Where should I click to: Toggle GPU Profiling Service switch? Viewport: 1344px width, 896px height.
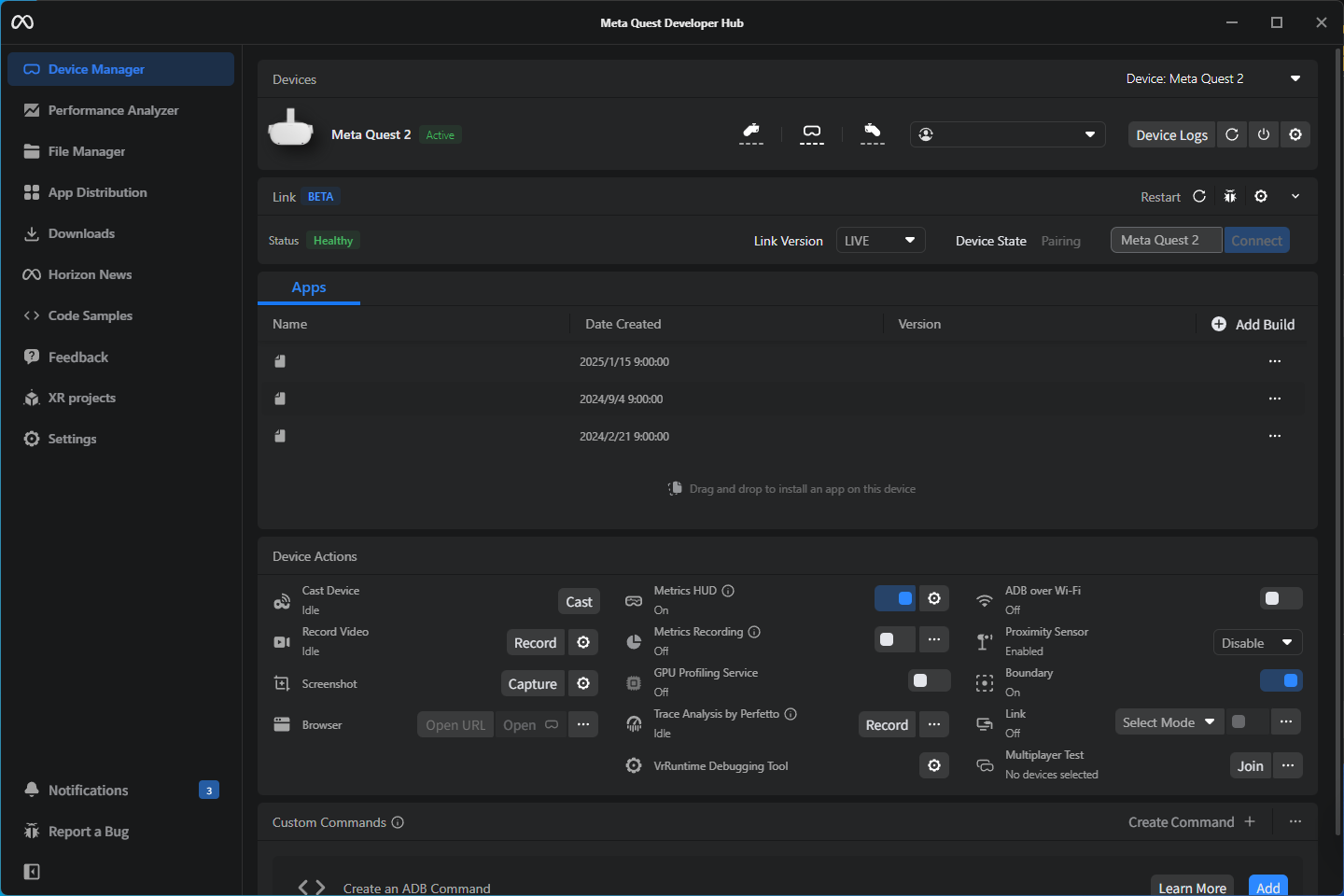(x=929, y=680)
